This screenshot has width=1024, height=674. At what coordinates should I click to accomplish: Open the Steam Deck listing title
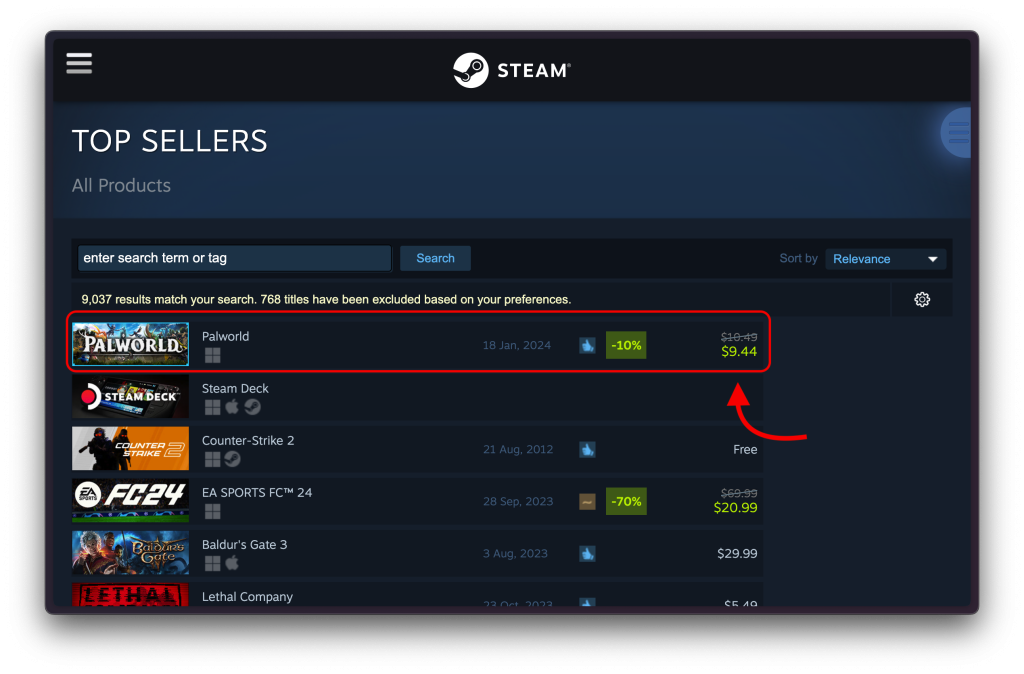(x=235, y=388)
